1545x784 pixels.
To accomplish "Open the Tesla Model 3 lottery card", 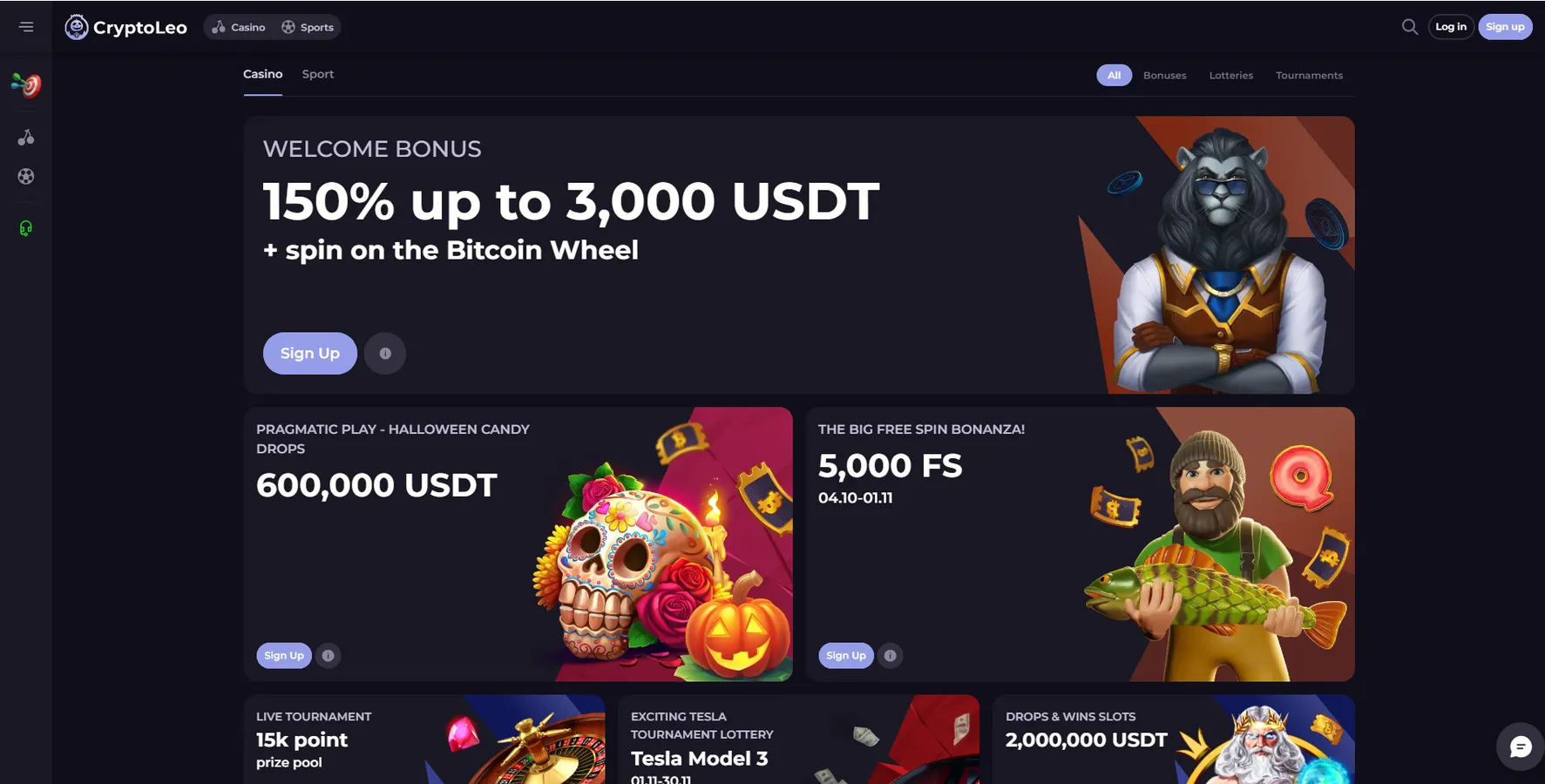I will (x=798, y=740).
